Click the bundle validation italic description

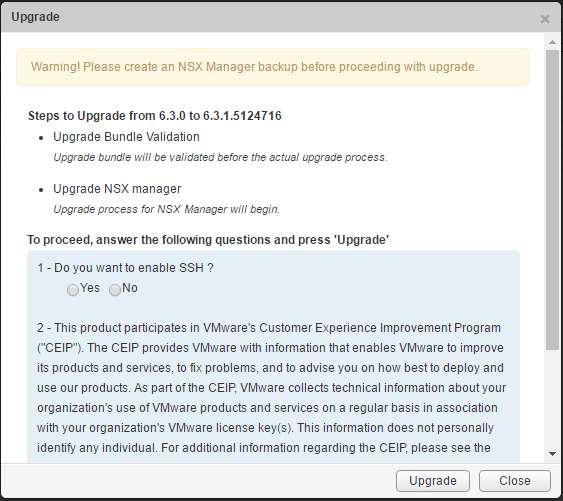tap(220, 157)
